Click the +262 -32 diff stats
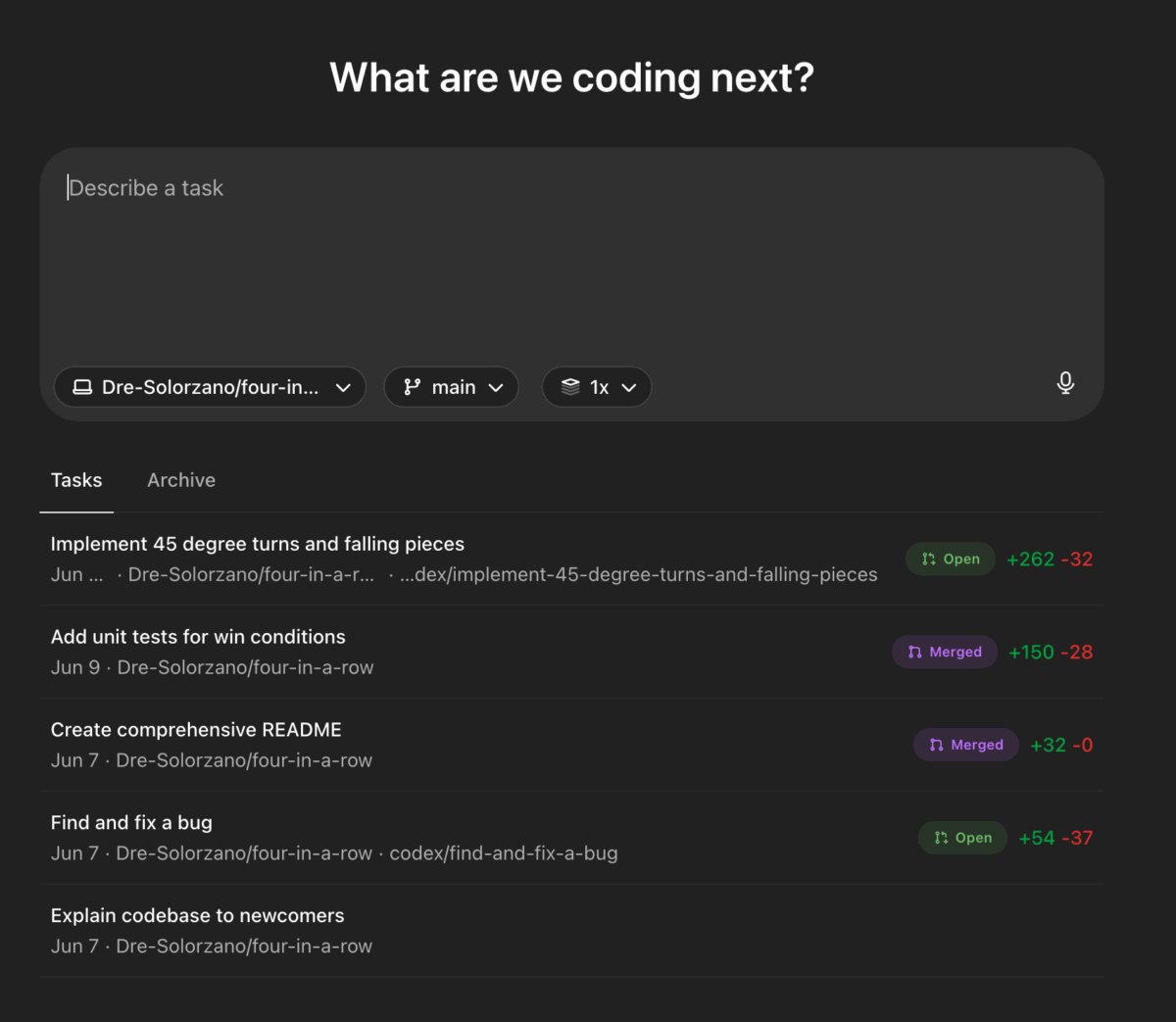The width and height of the screenshot is (1176, 1022). point(1050,559)
